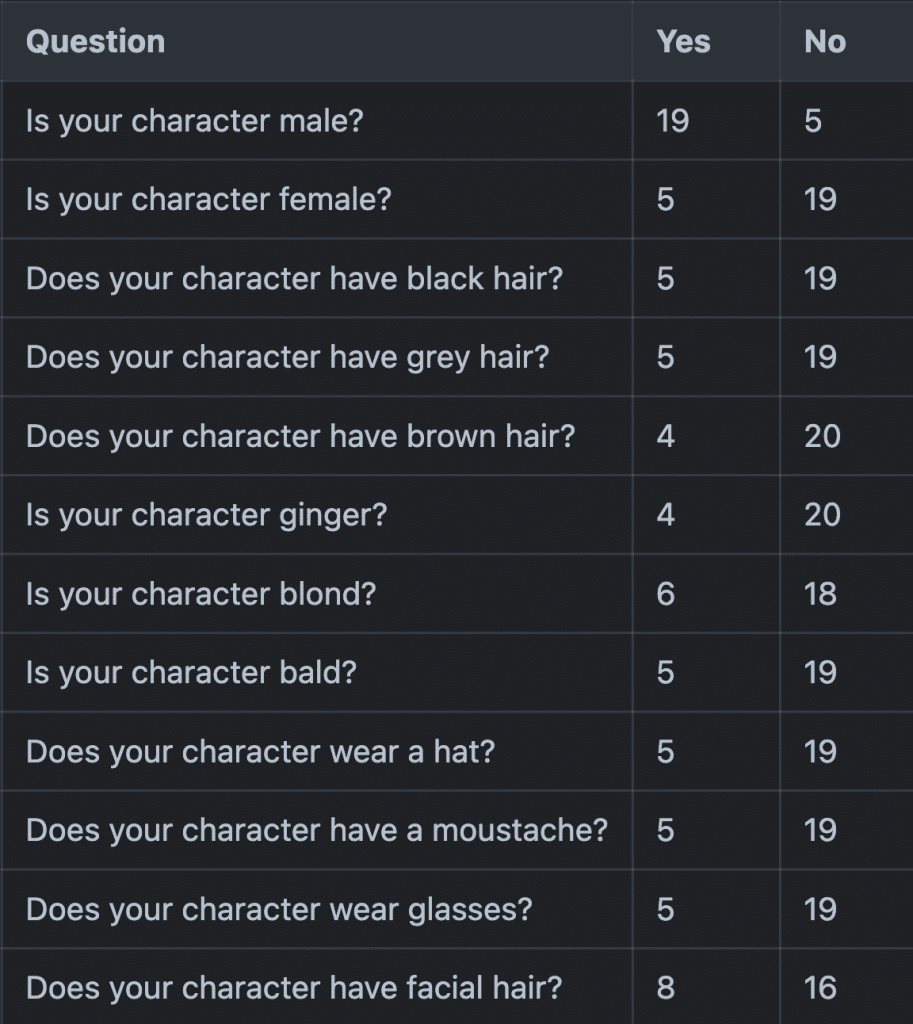
Task: Select the 'Is your character male?' row text
Action: point(194,121)
